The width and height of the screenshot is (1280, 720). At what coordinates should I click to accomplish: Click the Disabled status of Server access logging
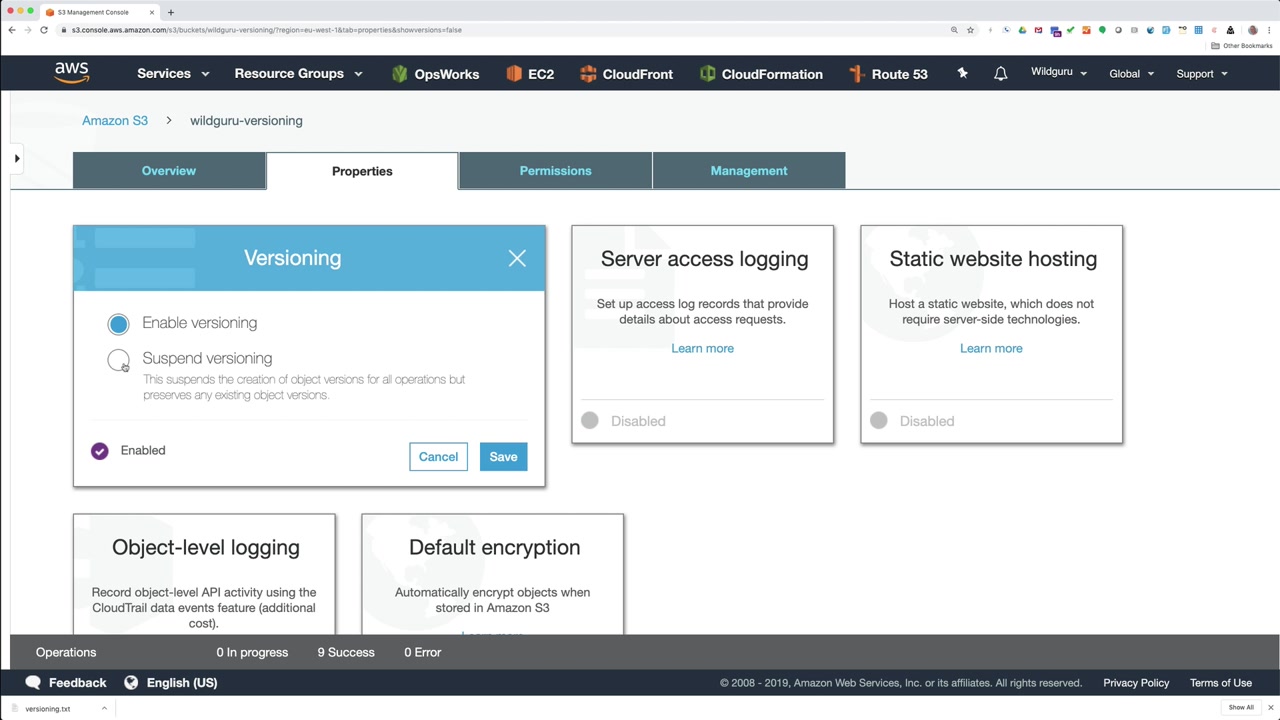coord(623,421)
